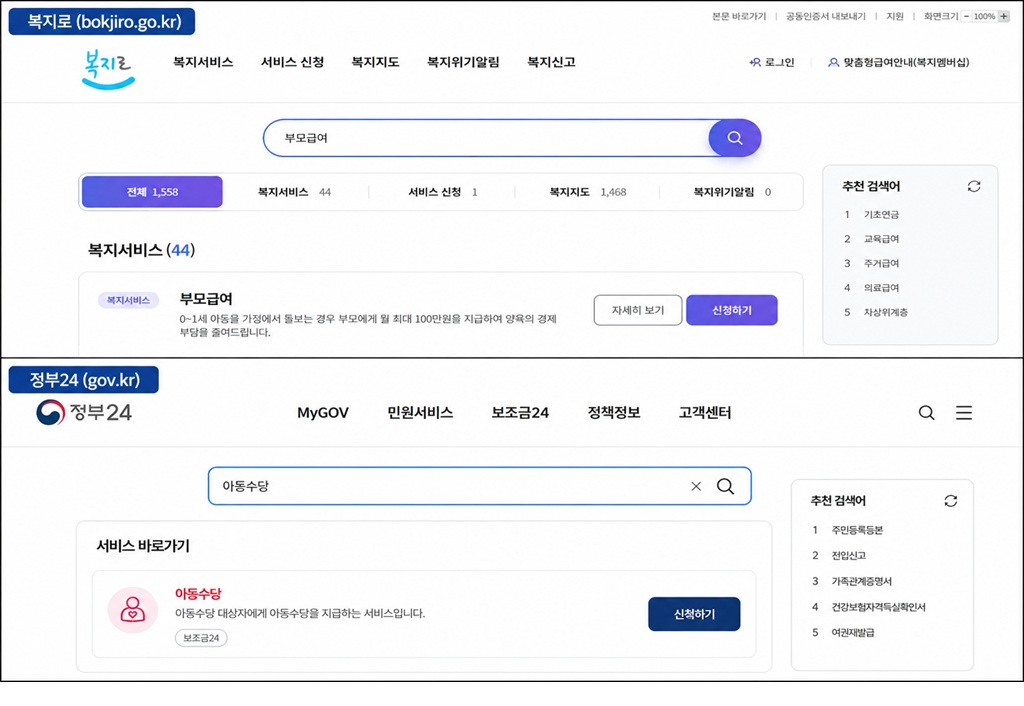Refresh 정부24 recommended search terms
The height and width of the screenshot is (706, 1024).
point(951,501)
